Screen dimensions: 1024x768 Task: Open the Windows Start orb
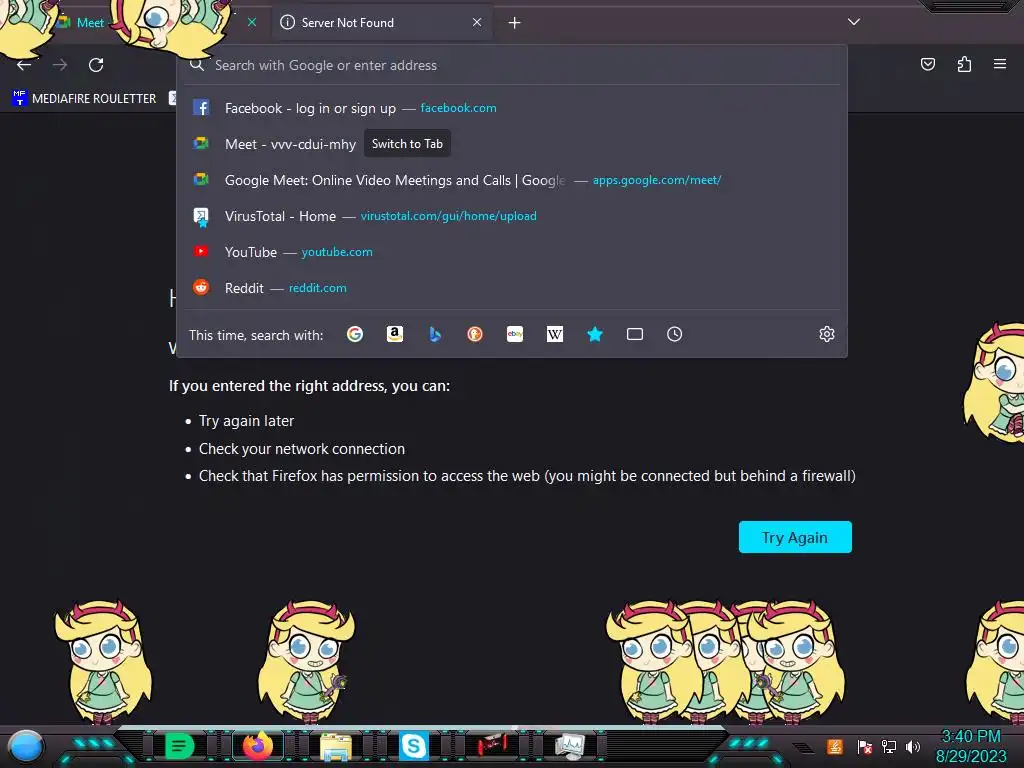tap(26, 746)
